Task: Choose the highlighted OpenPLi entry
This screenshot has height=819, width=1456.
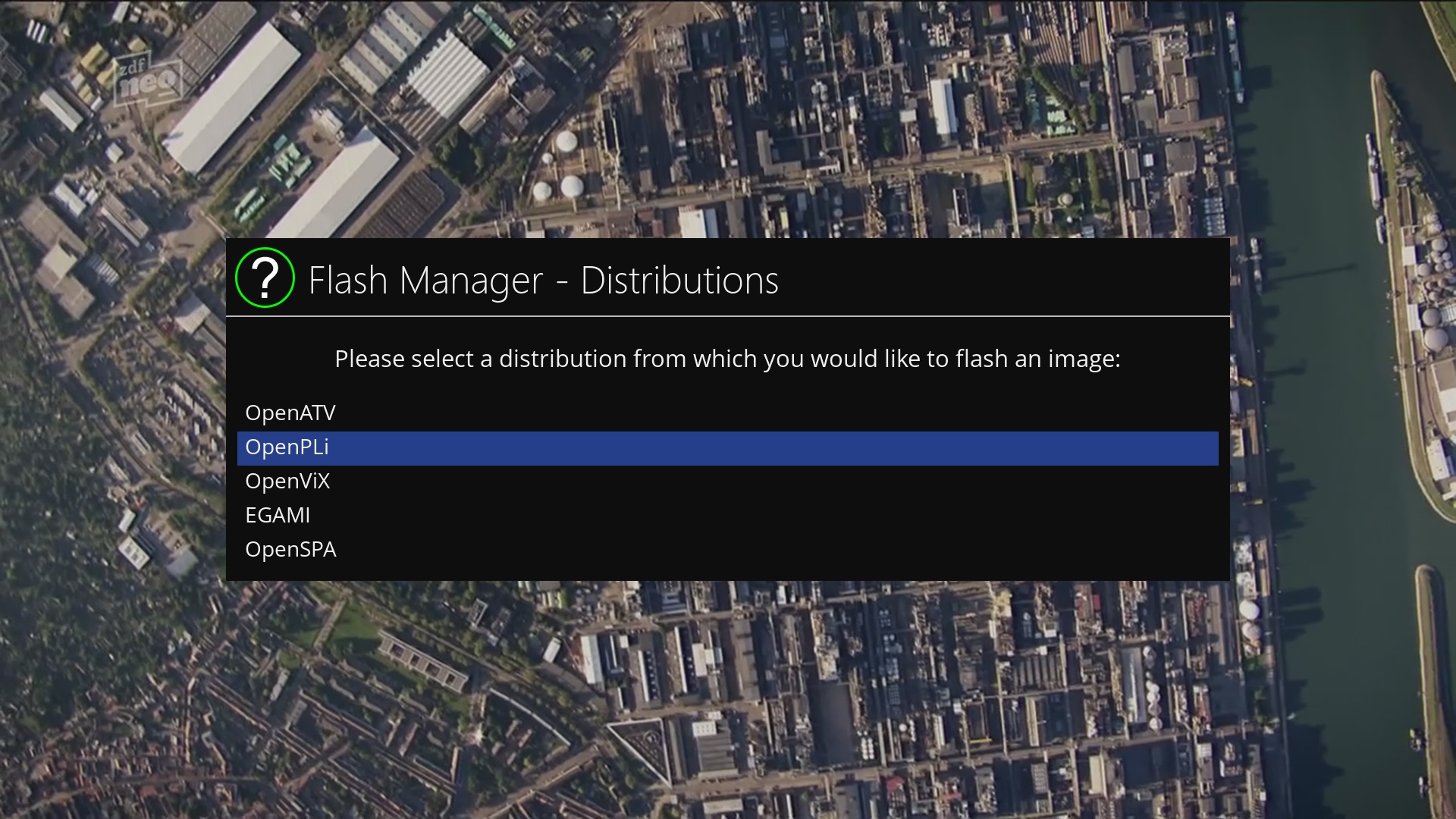Action: tap(287, 447)
